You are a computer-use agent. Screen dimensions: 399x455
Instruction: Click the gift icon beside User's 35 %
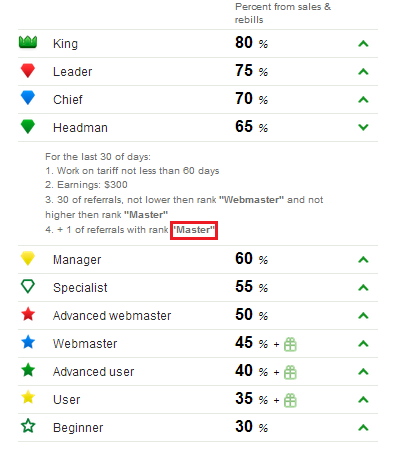pyautogui.click(x=290, y=400)
